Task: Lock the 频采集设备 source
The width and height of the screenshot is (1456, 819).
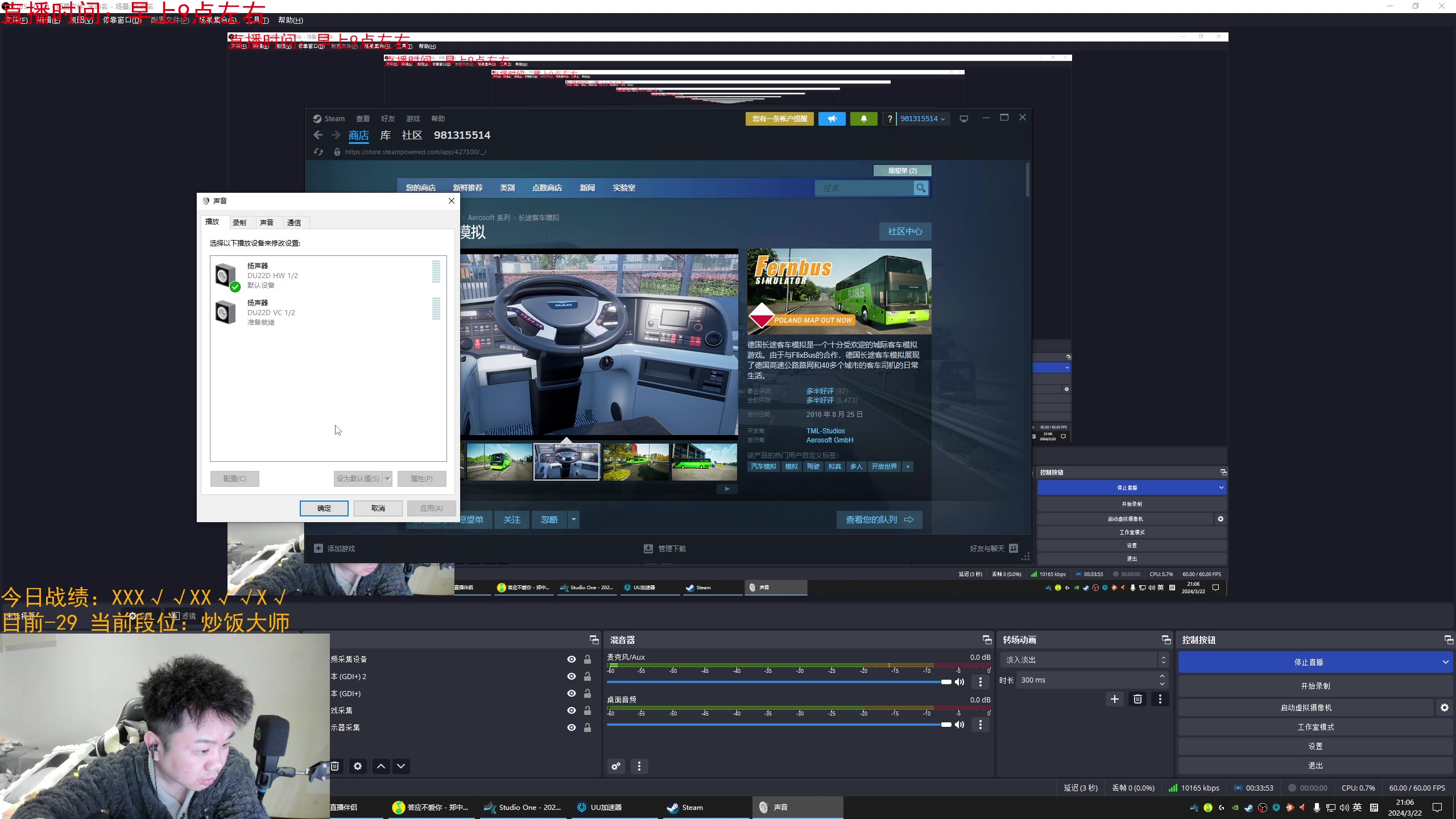Action: coord(588,659)
